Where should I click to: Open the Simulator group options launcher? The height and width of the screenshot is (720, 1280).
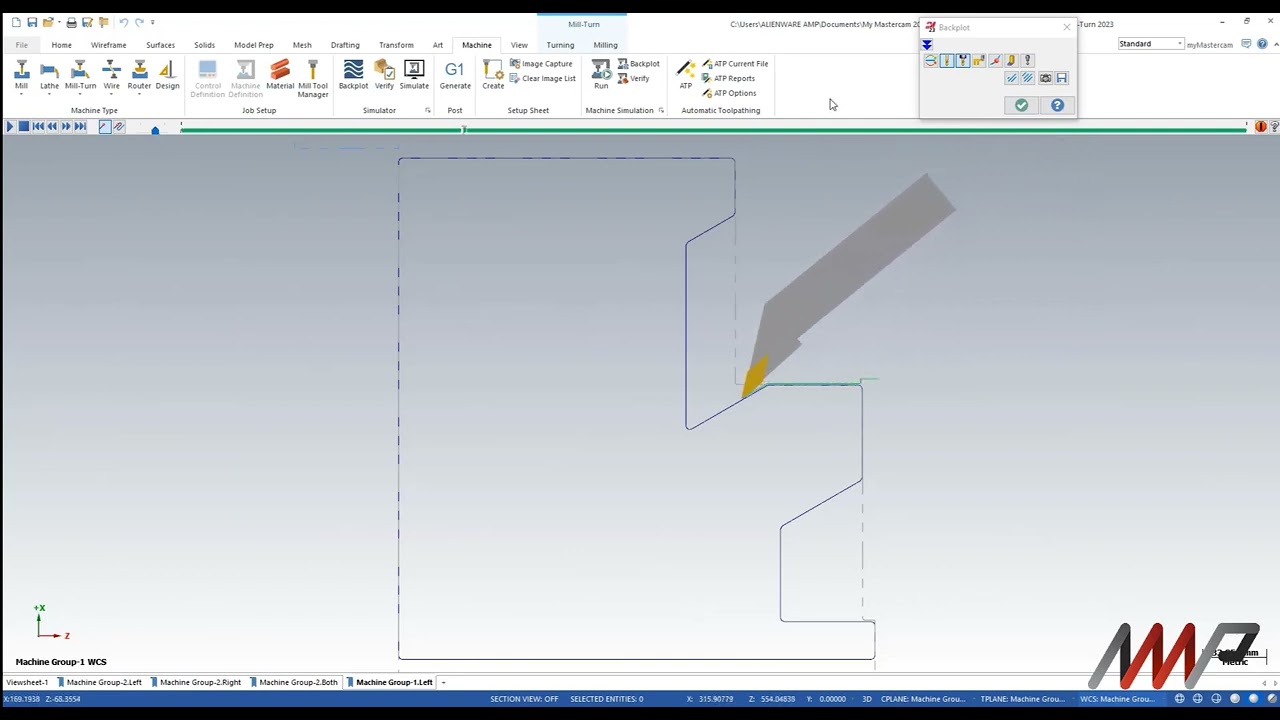428,110
